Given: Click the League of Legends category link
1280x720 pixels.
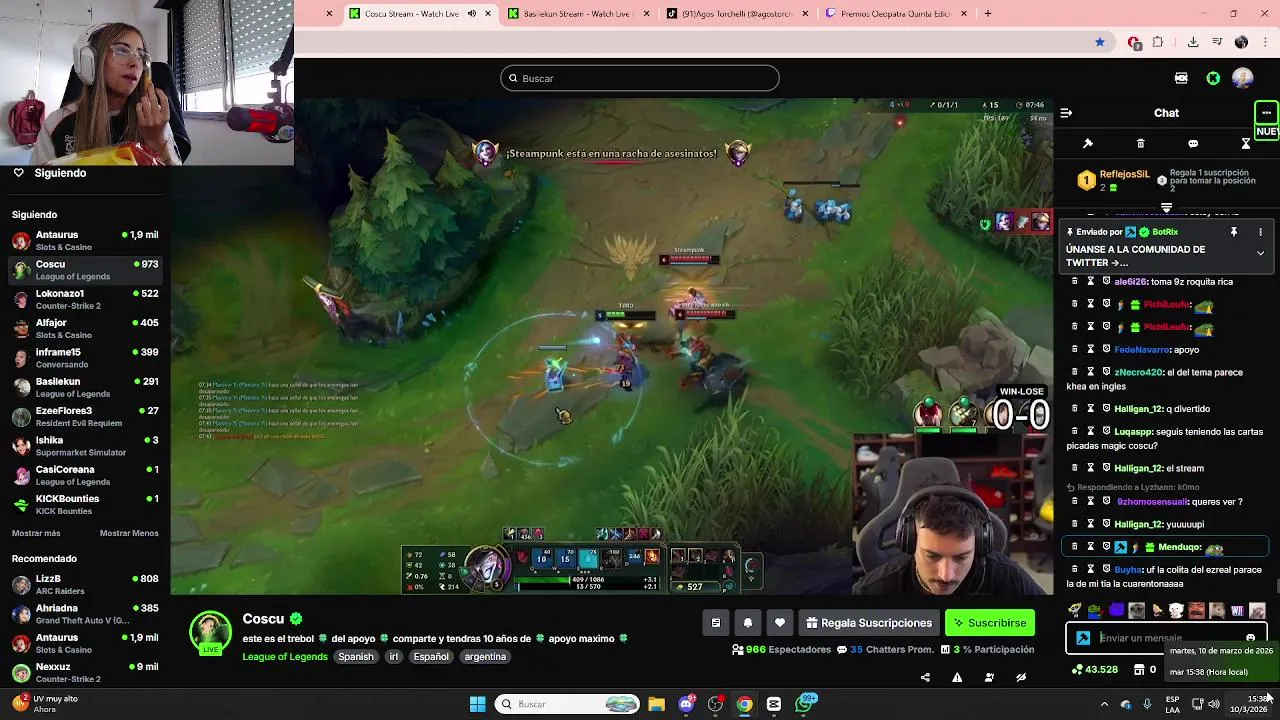Looking at the screenshot, I should (285, 657).
